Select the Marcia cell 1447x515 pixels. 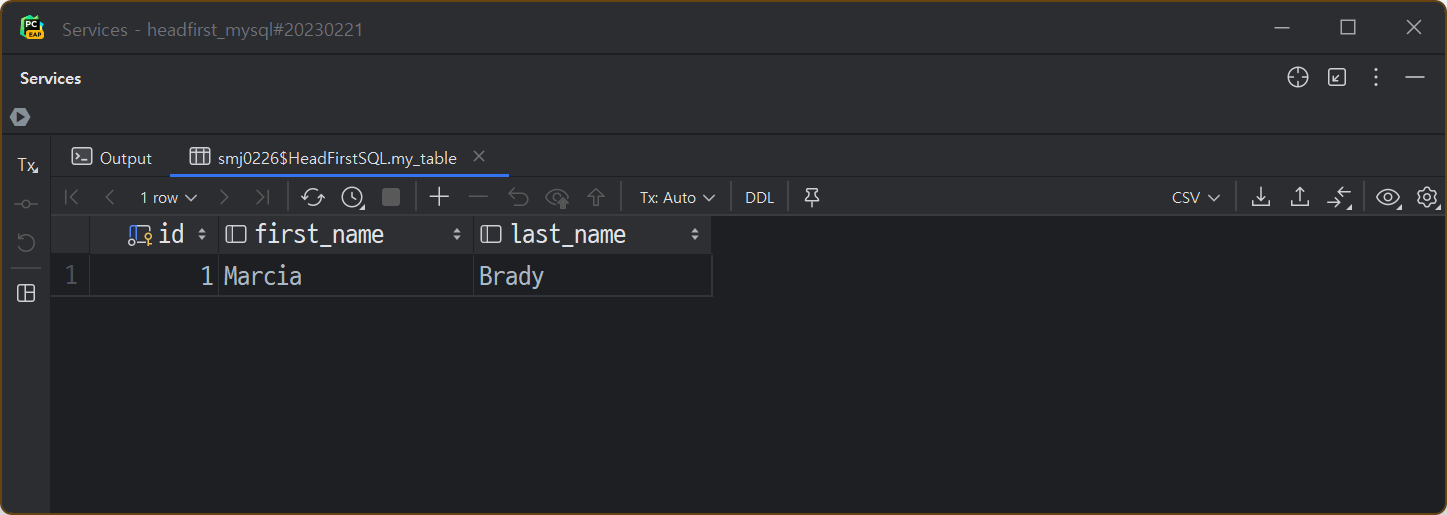[346, 275]
